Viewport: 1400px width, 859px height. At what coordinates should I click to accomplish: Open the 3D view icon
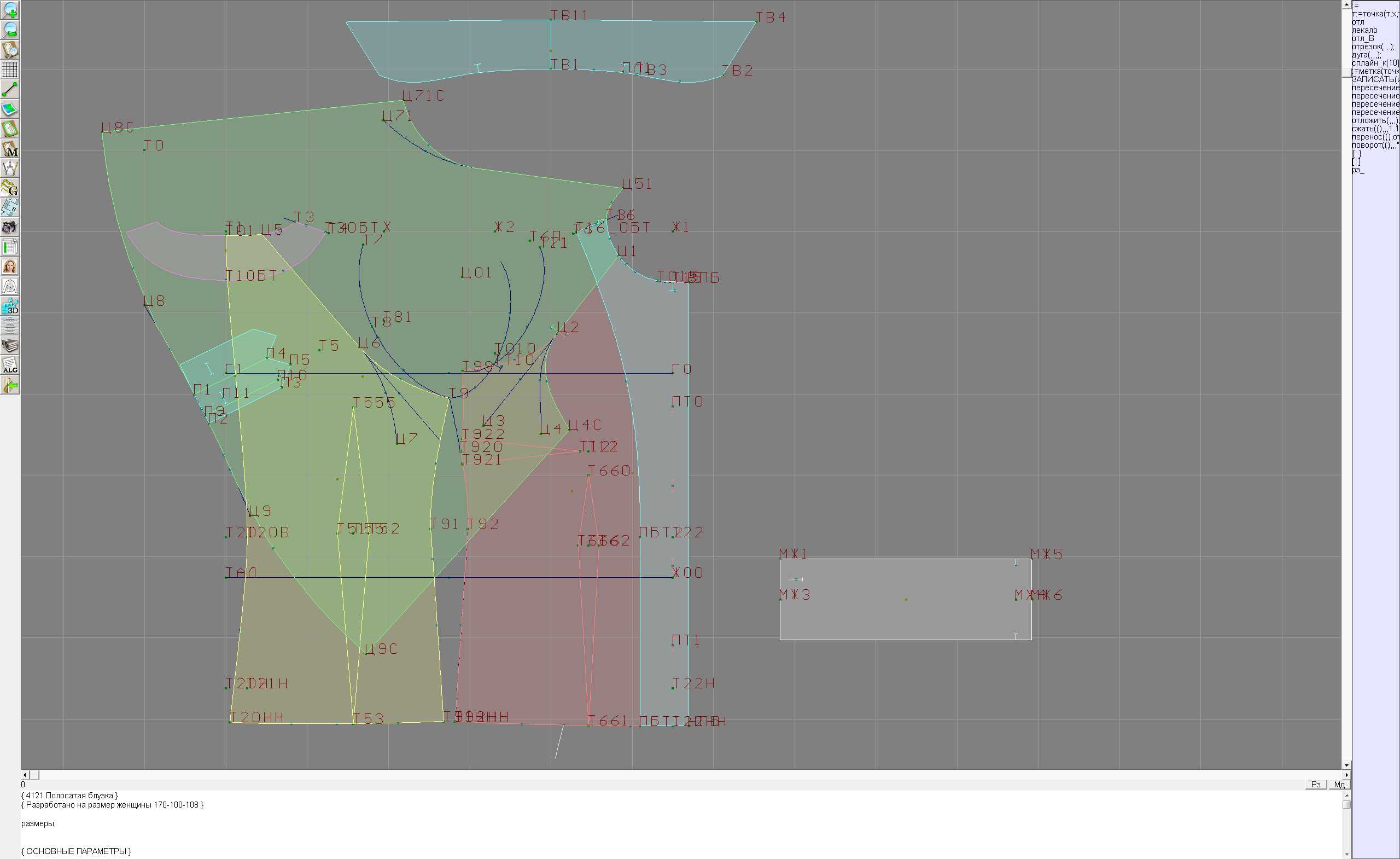pos(10,306)
